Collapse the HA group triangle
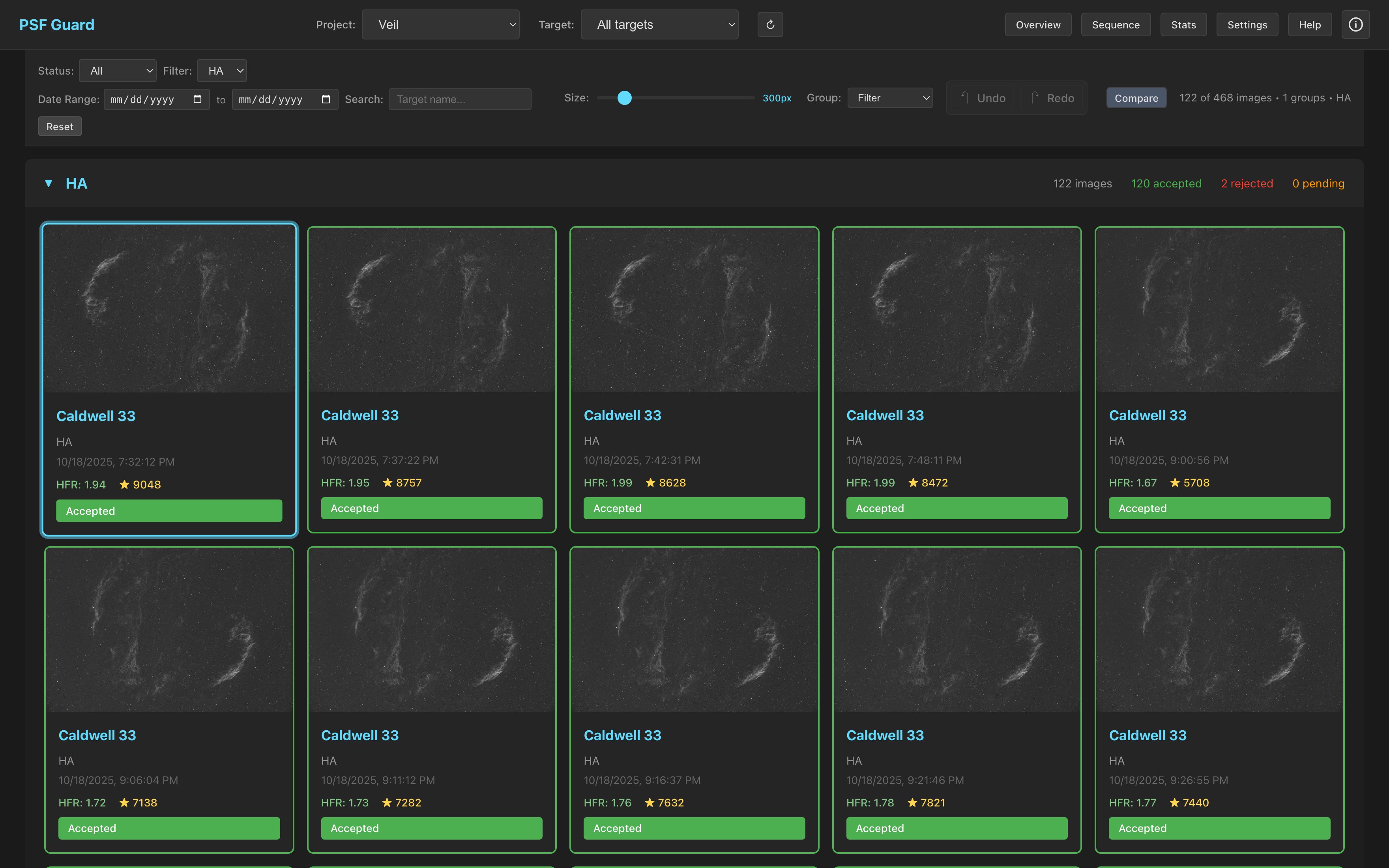Screen dimensions: 1389x868 point(49,184)
